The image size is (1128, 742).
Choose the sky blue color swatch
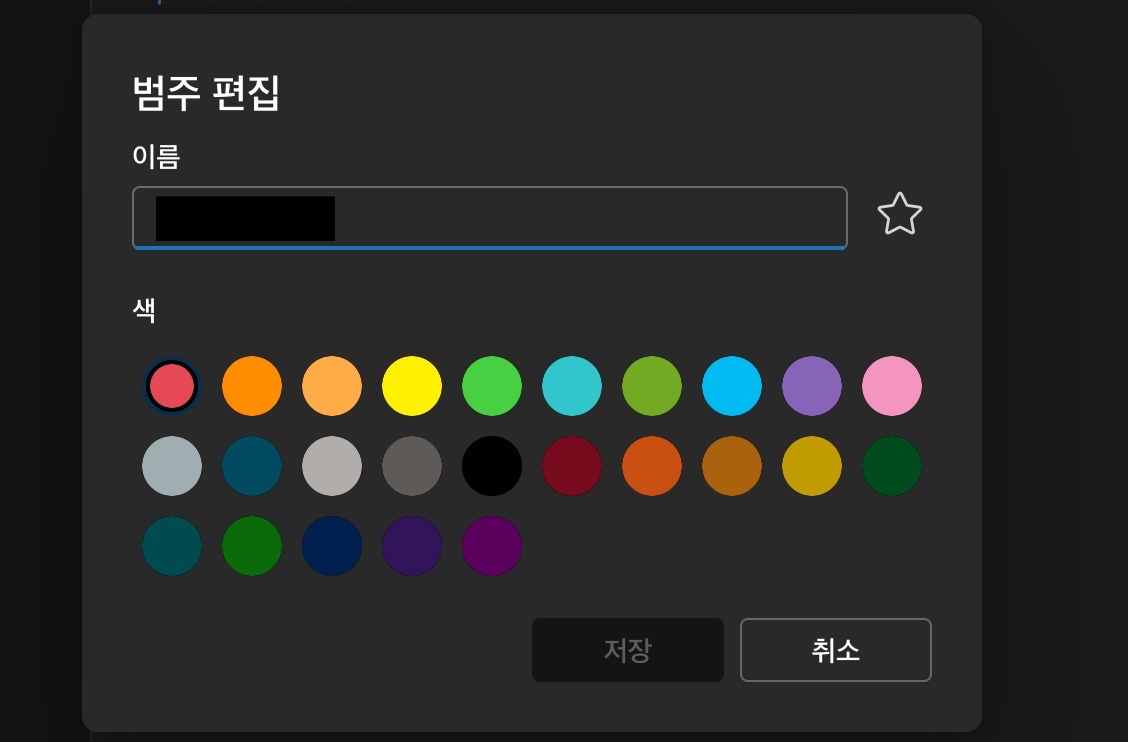click(x=731, y=385)
